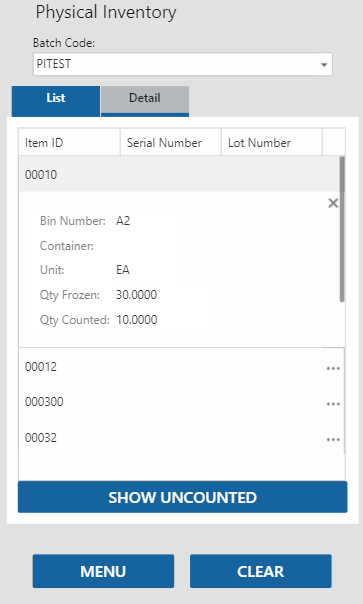Switch to the List tab
Viewport: 363px width, 604px height.
56,101
